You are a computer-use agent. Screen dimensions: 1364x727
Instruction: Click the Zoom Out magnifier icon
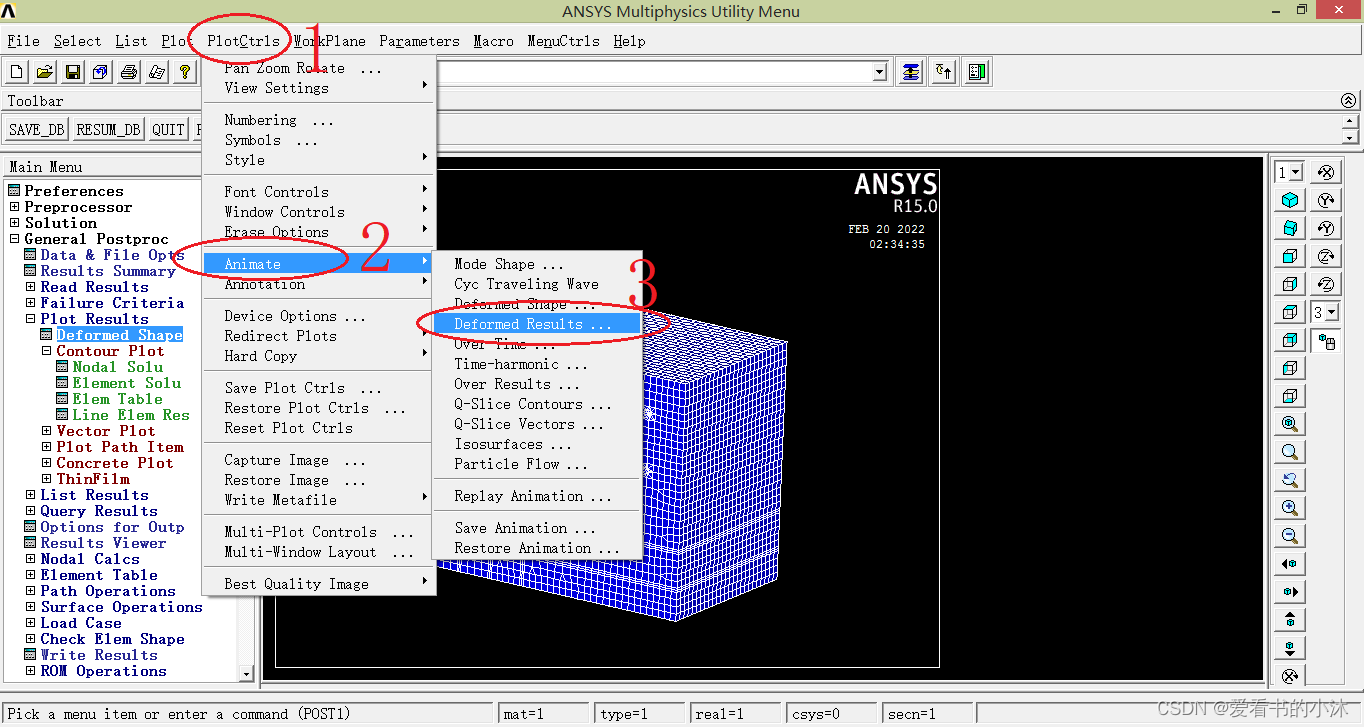(x=1290, y=536)
